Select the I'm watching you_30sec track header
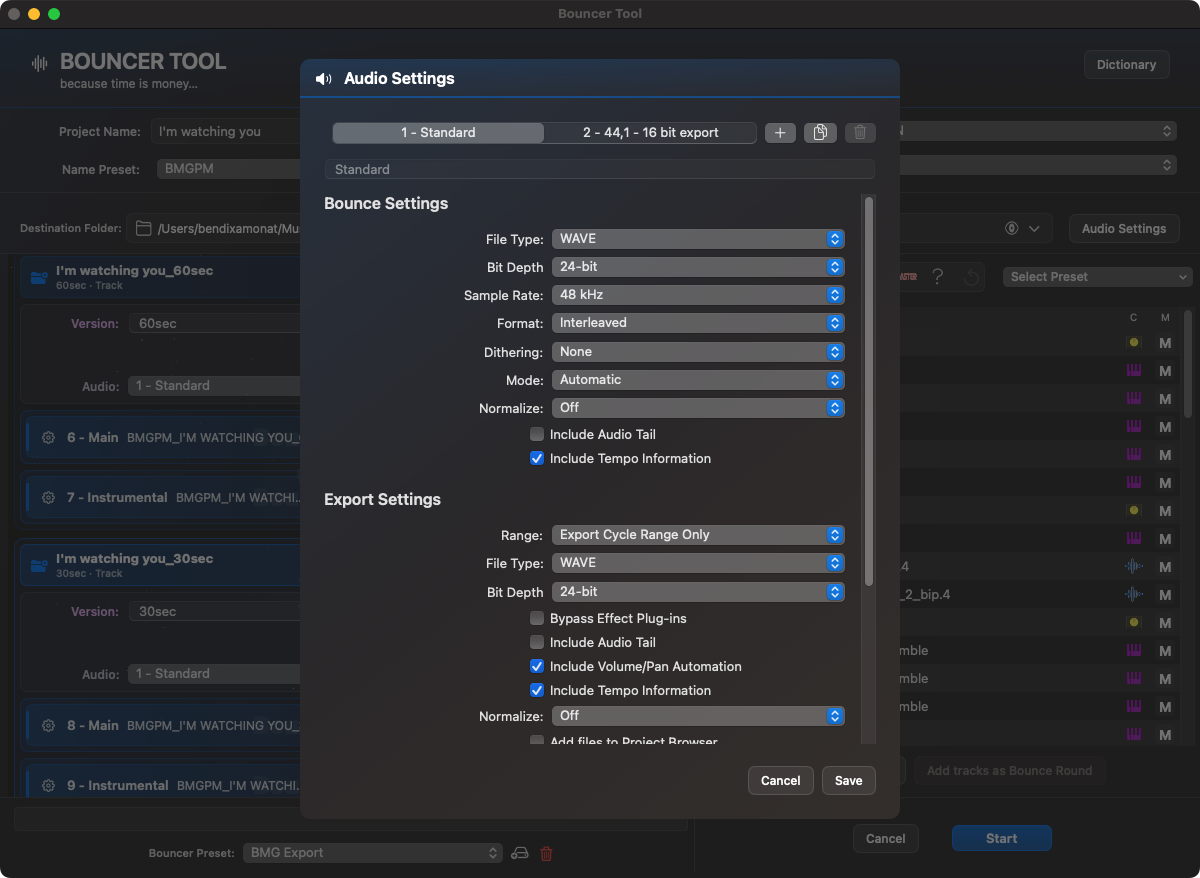1200x878 pixels. [x=160, y=565]
